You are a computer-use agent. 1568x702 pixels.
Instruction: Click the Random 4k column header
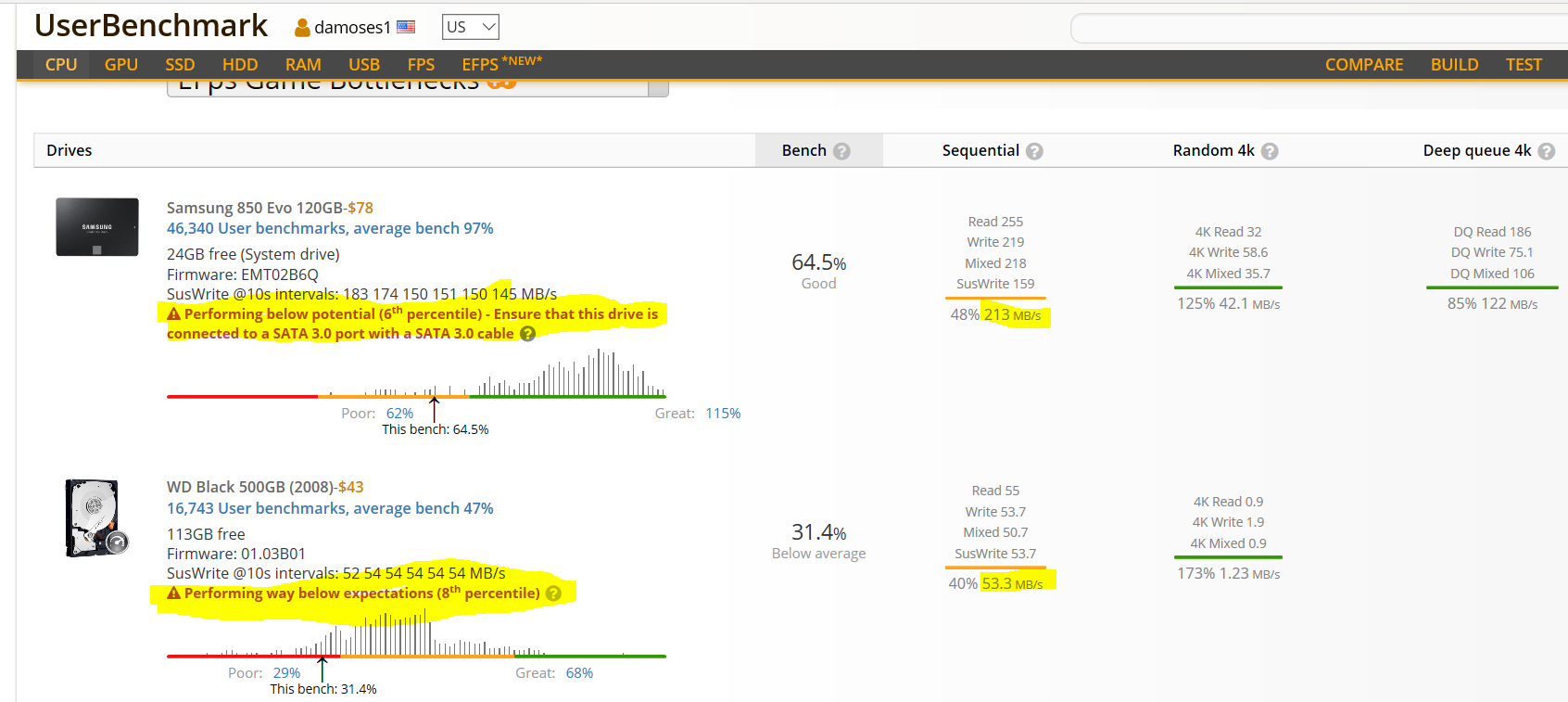pyautogui.click(x=1213, y=150)
